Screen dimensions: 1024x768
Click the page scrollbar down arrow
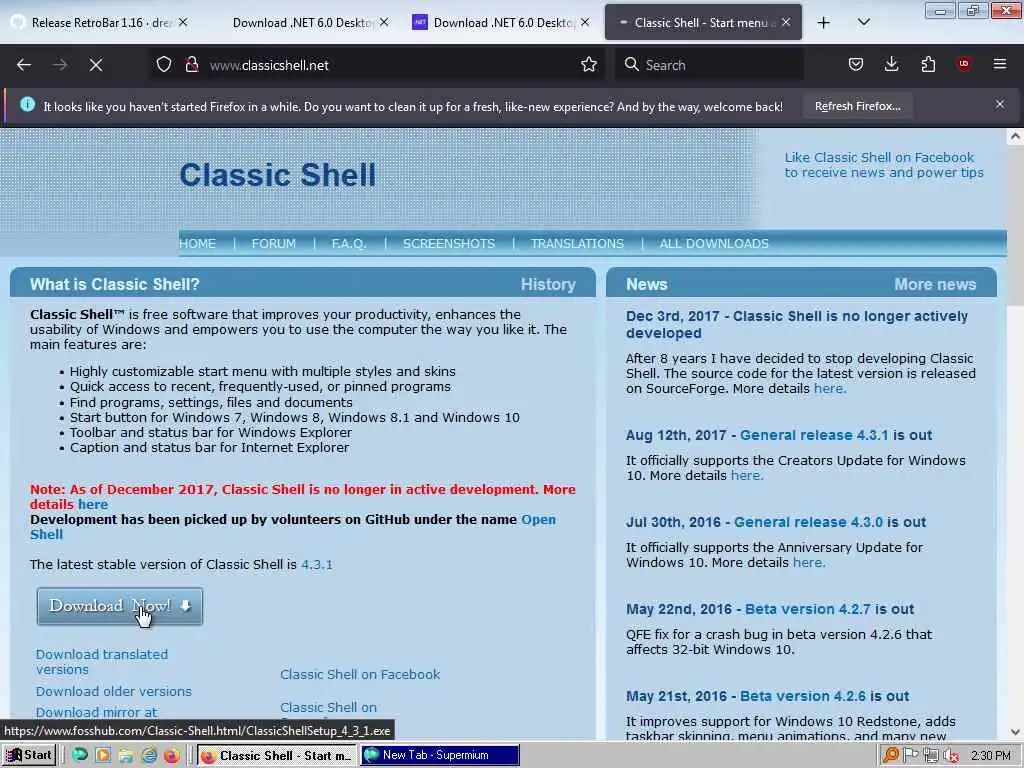(x=1015, y=732)
